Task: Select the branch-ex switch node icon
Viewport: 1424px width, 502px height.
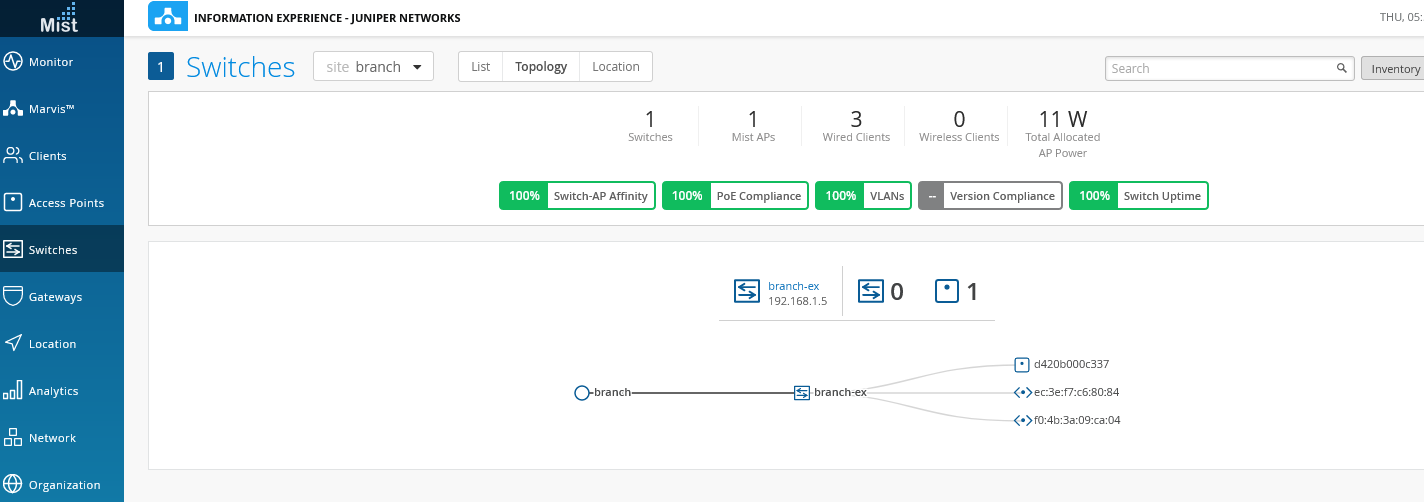Action: 801,393
